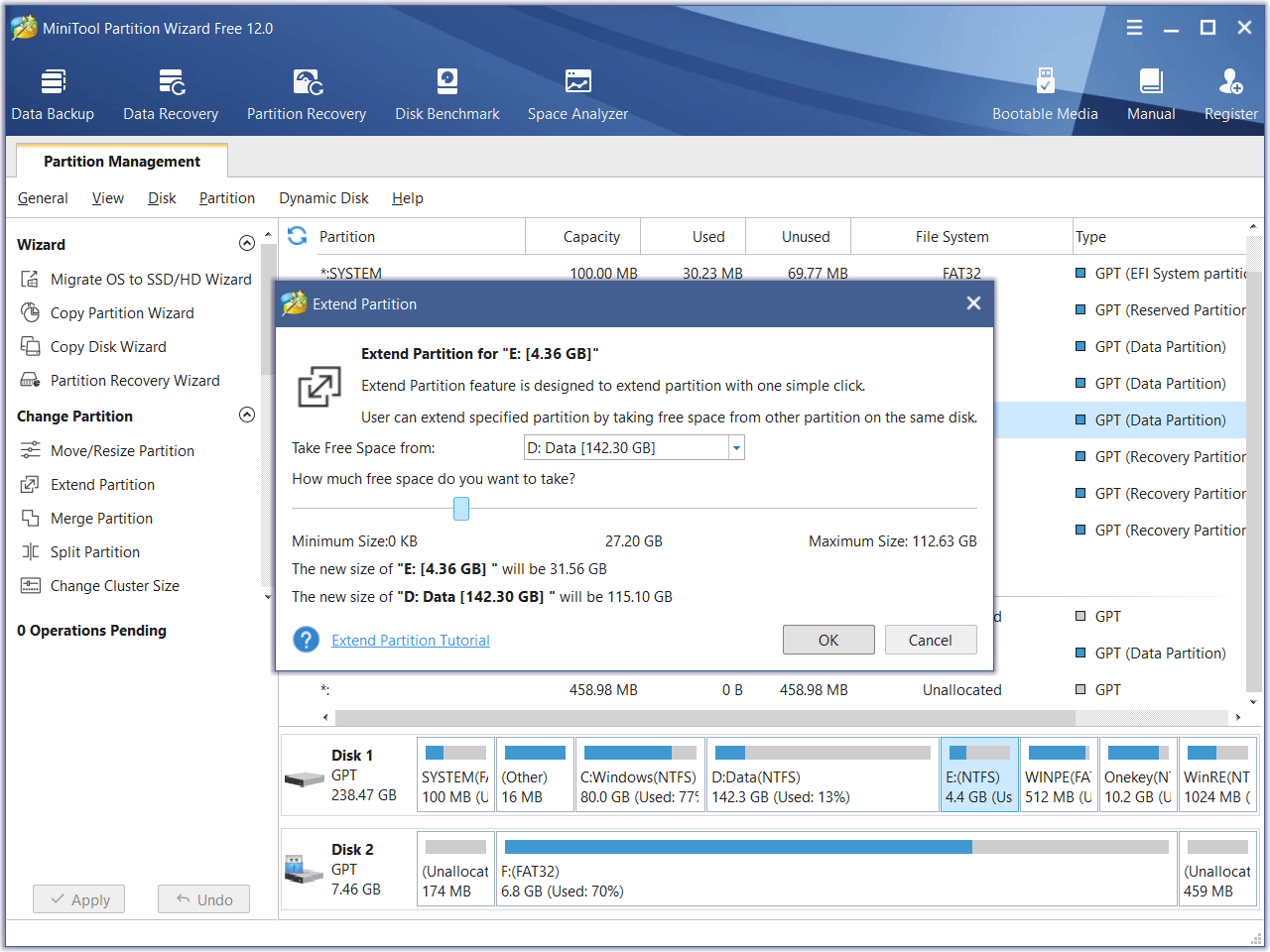Select the WINPE 512 MB partition block
Image resolution: width=1270 pixels, height=952 pixels.
coord(1059,774)
